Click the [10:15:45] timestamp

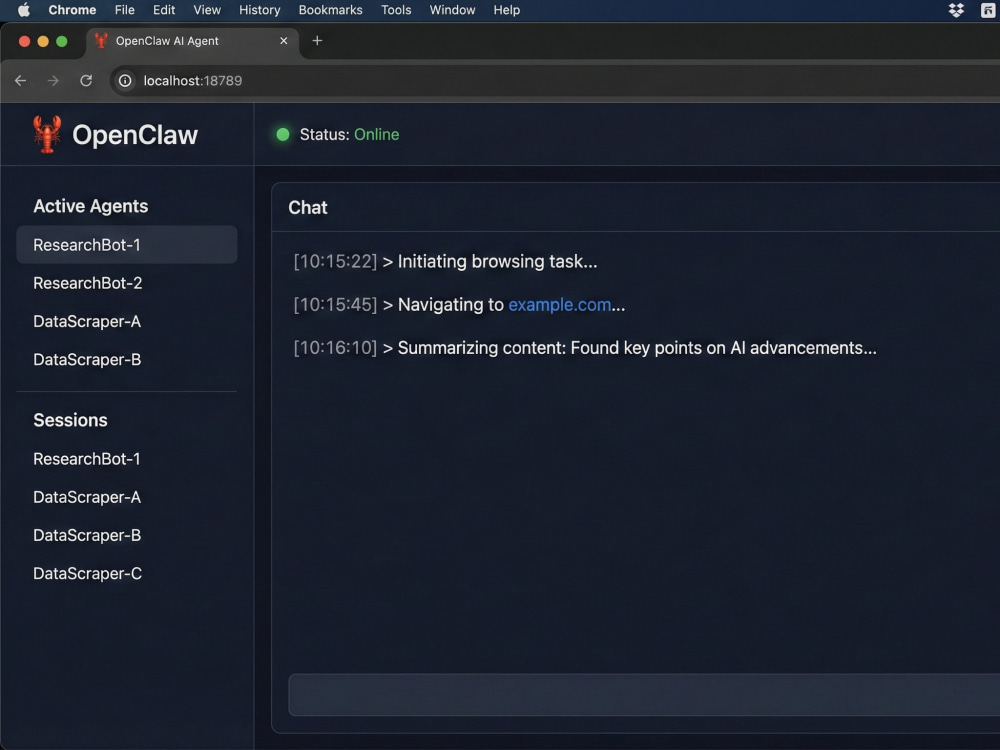pos(335,305)
